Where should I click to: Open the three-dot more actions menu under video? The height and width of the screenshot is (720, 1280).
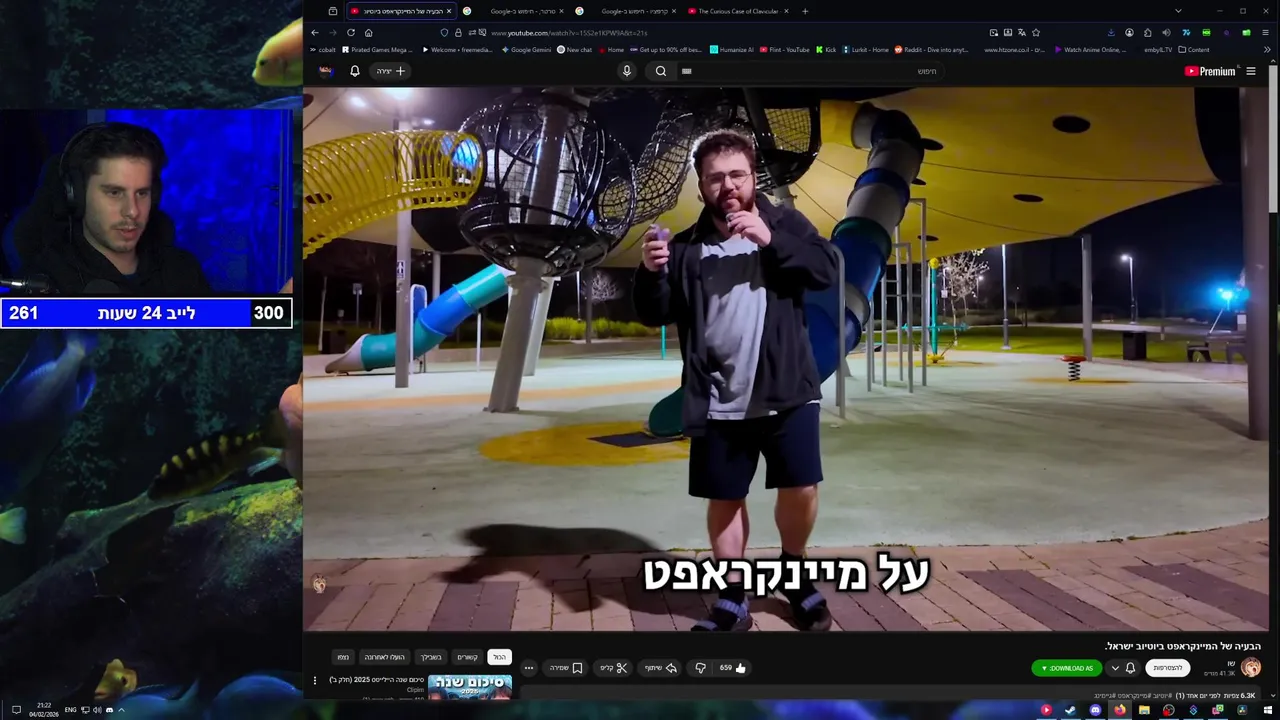(x=529, y=668)
